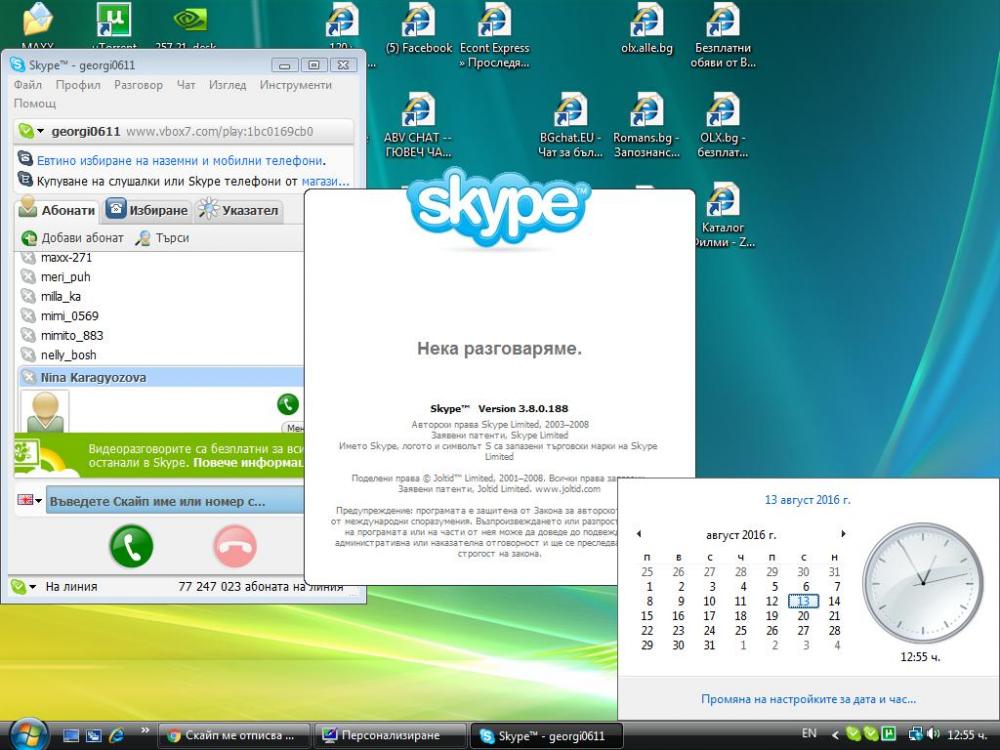1000x750 pixels.
Task: Open the 'ABV CHAT' desktop shortcut
Action: (418, 125)
